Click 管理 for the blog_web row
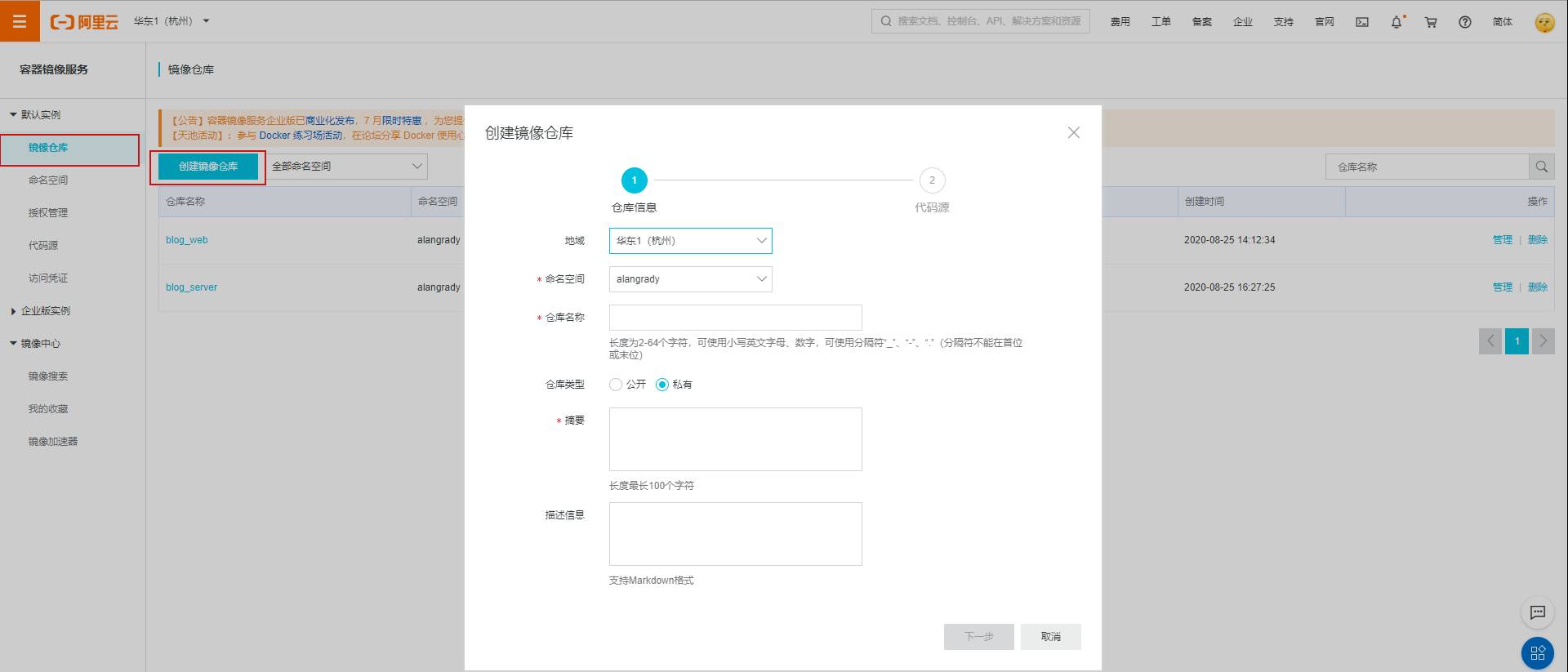This screenshot has height=672, width=1568. [1503, 240]
